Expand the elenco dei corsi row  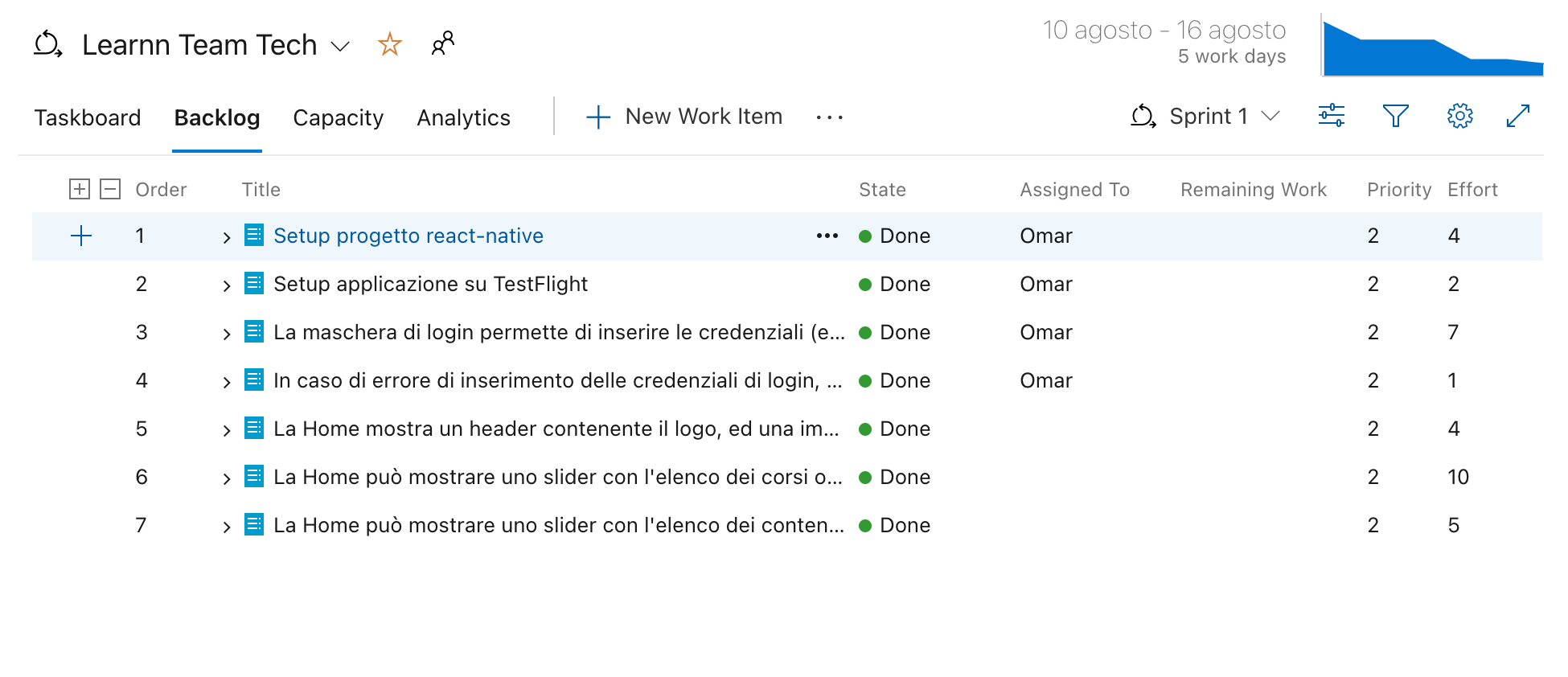(x=227, y=478)
